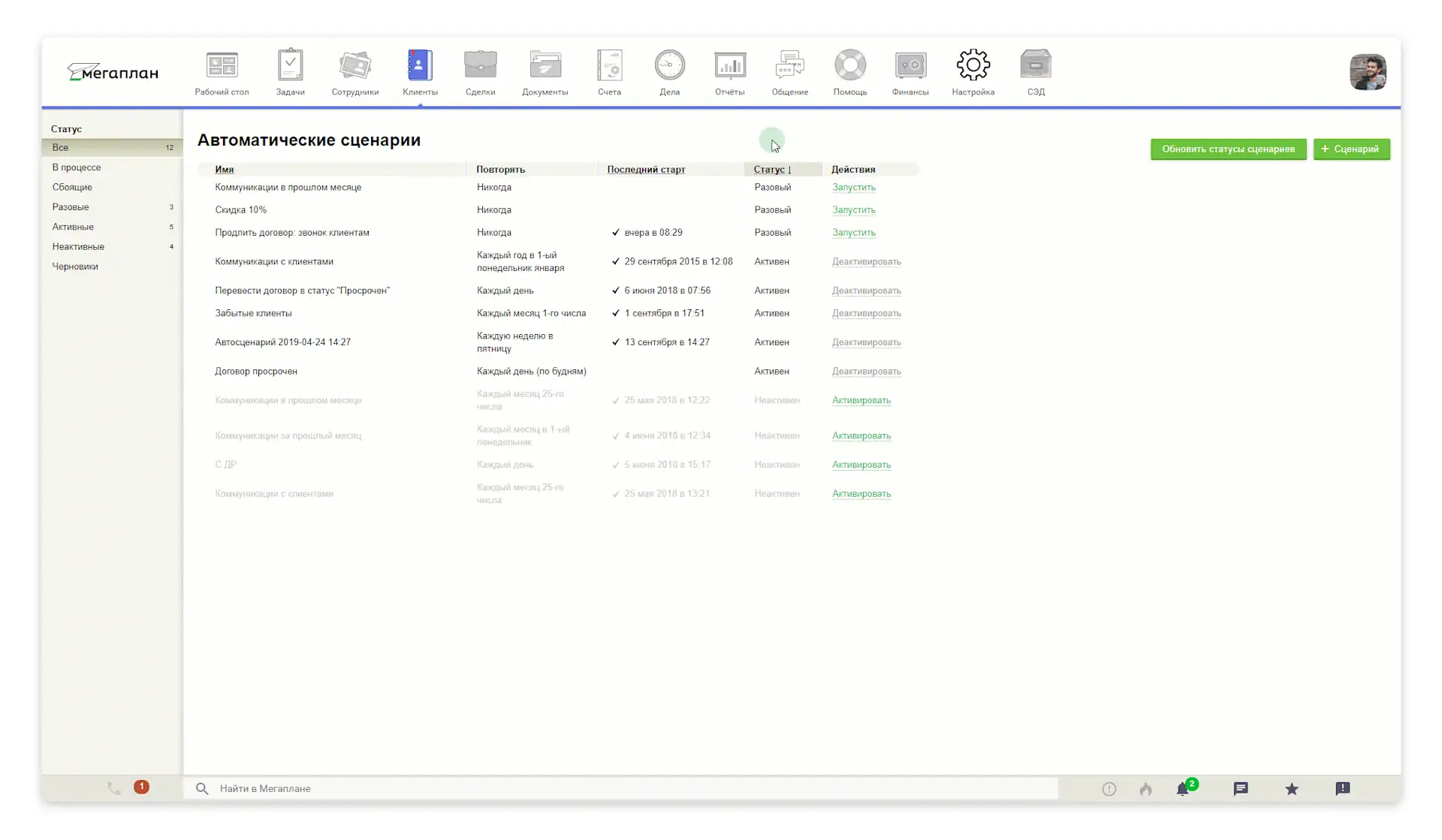Click the Обновить статусы сценариев button
The width and height of the screenshot is (1442, 840).
pos(1228,149)
